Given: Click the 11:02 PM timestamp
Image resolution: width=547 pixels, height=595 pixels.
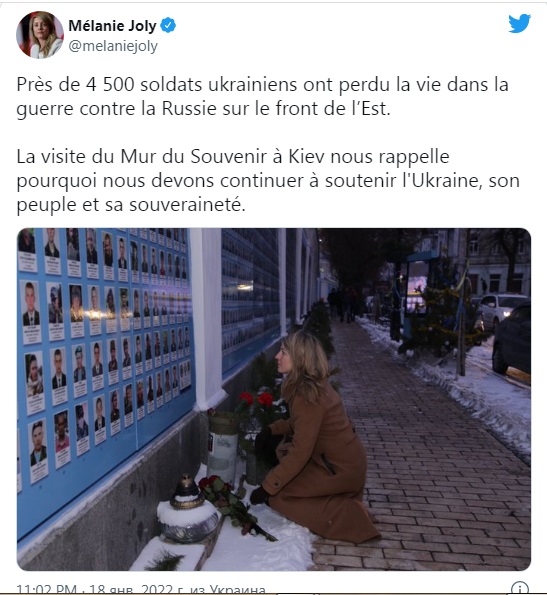Looking at the screenshot, I should tap(47, 589).
